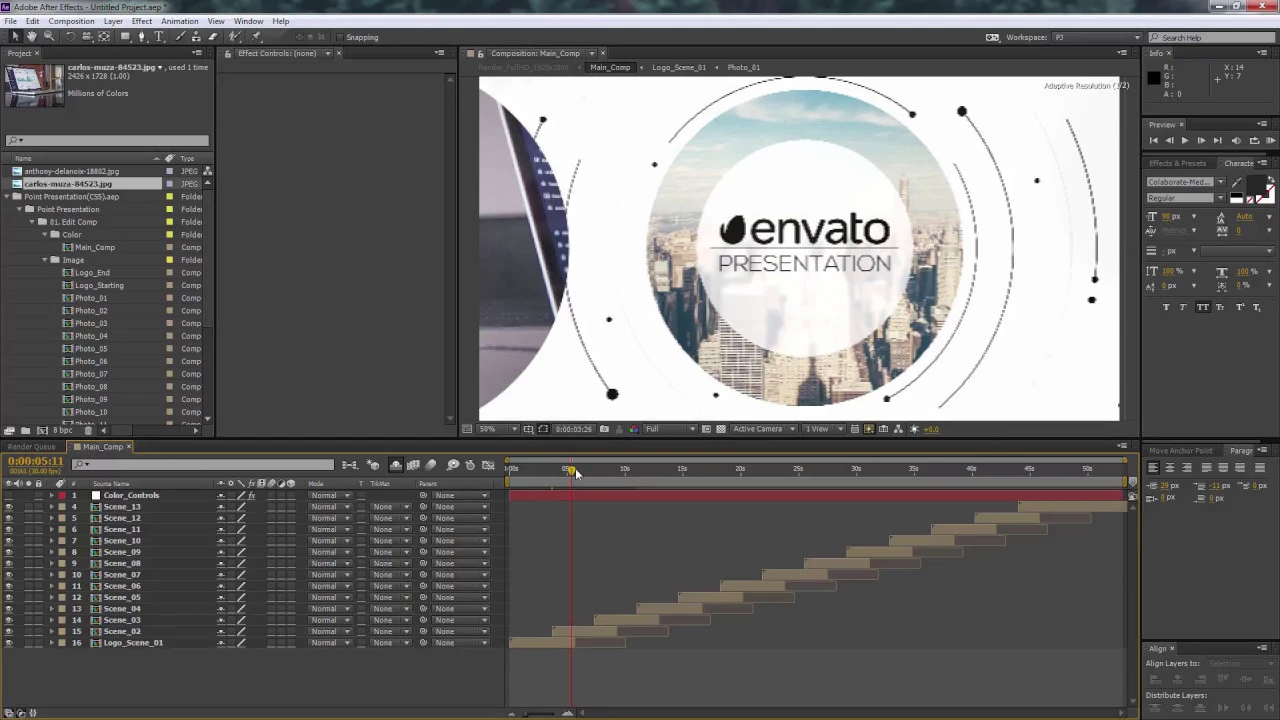This screenshot has width=1280, height=720.
Task: Select the Unified Camera tool
Action: 87,37
